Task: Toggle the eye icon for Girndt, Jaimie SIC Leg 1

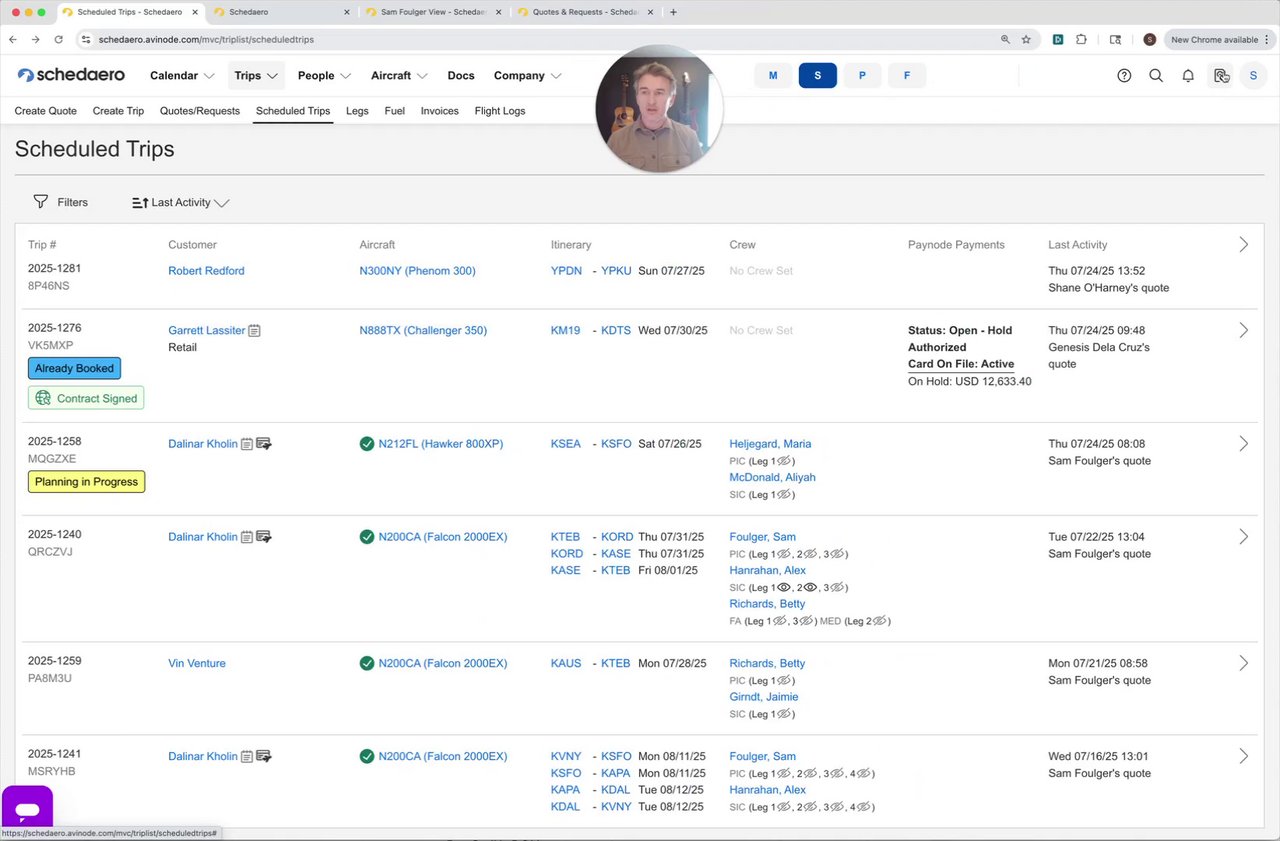Action: click(x=785, y=714)
